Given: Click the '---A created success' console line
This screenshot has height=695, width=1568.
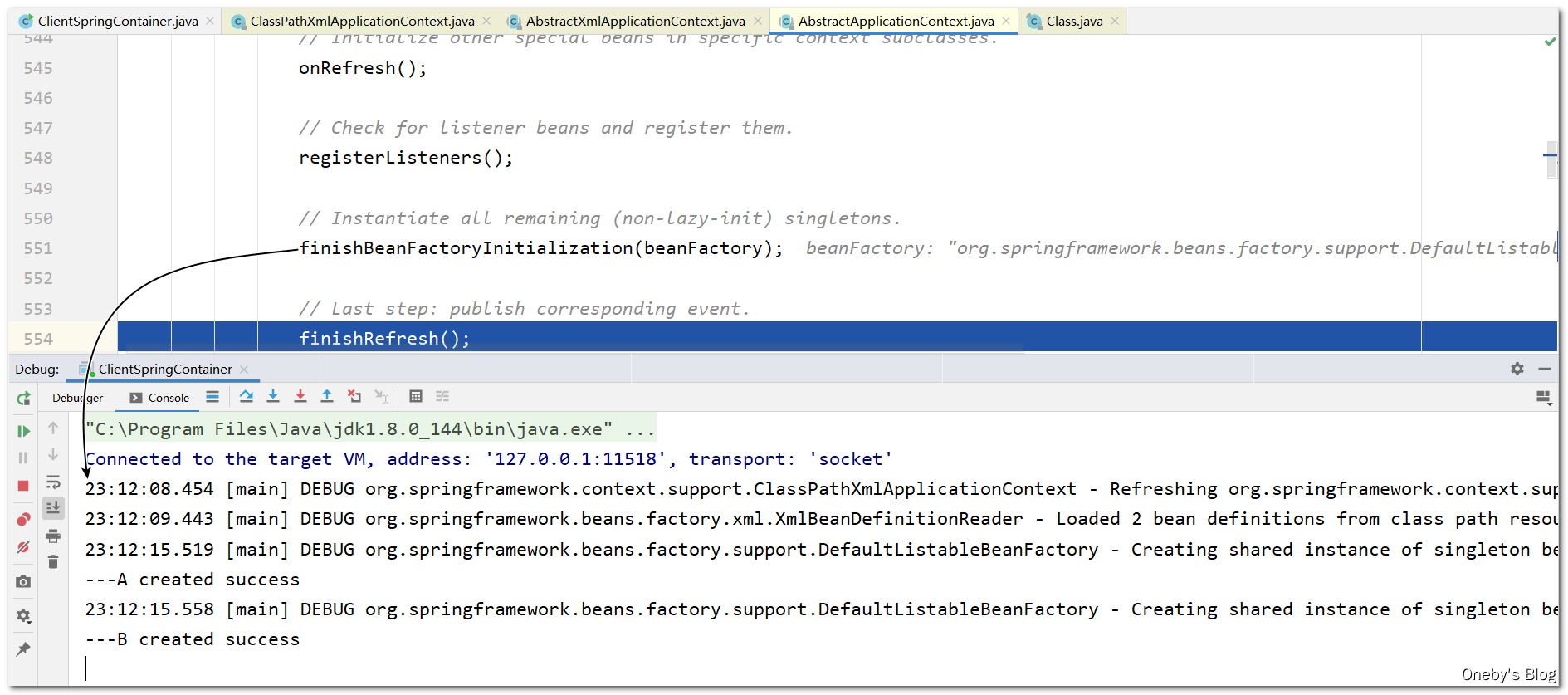Looking at the screenshot, I should (x=193, y=580).
